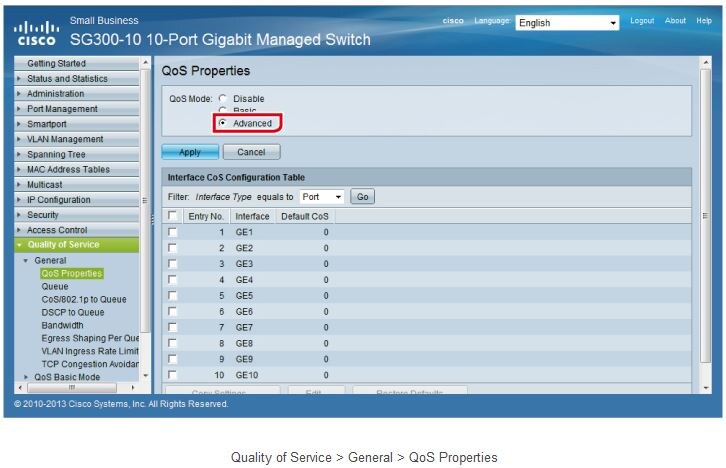Click the Apply button
726x468 pixels.
tap(190, 152)
